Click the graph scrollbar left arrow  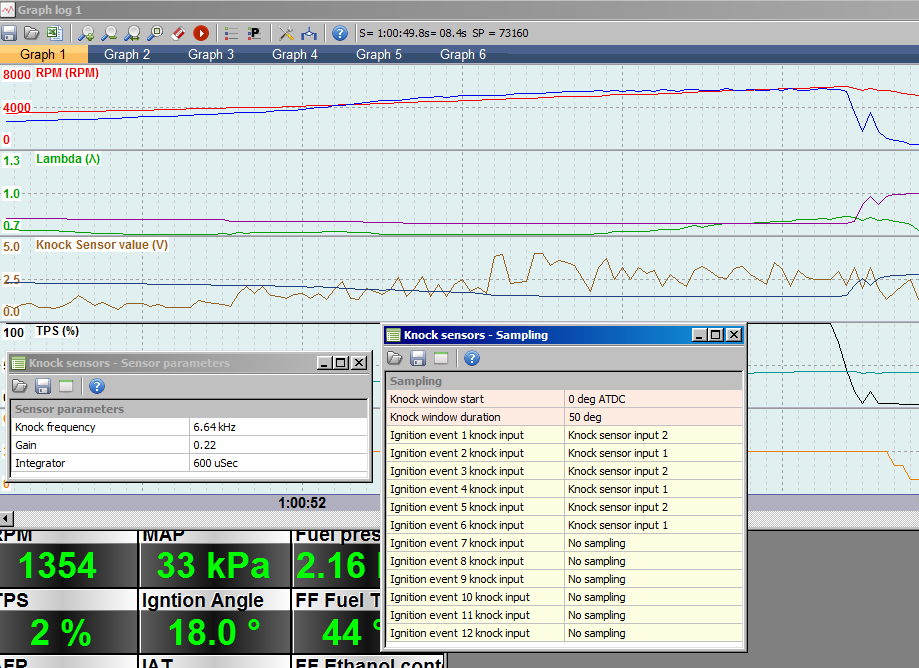coord(5,518)
